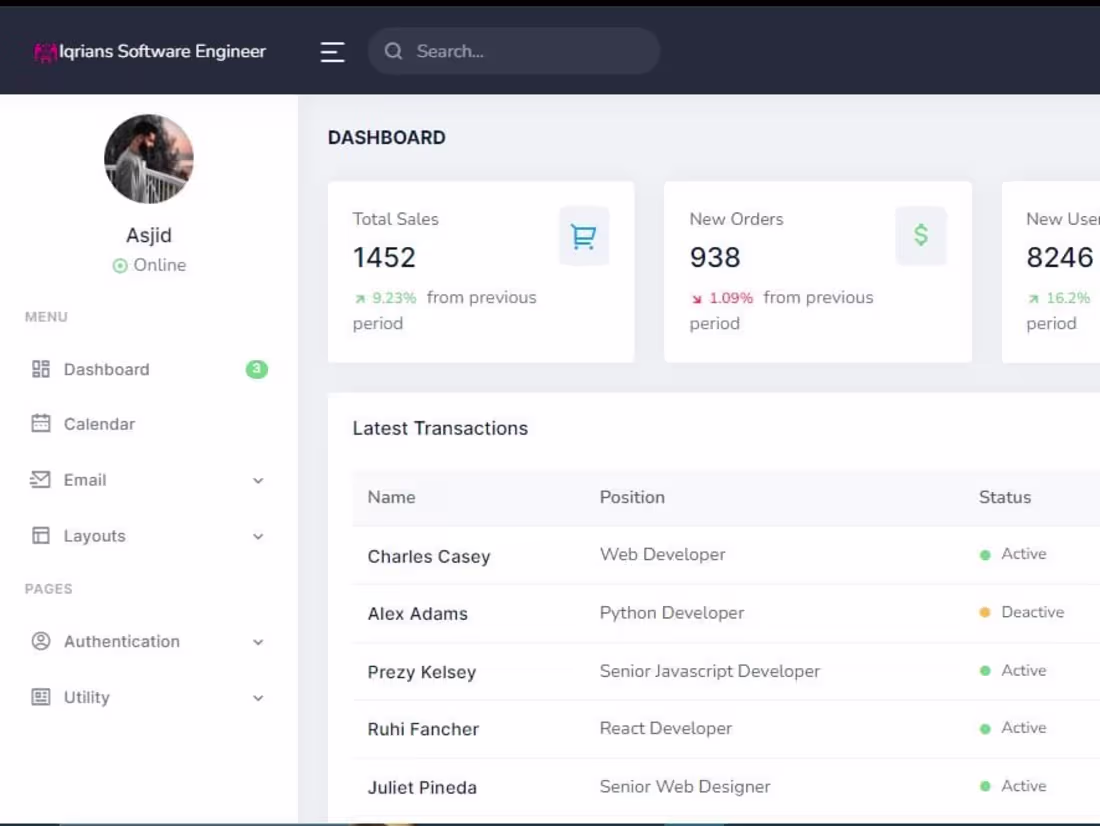Select the Dashboard grid icon in sidebar
Viewport: 1100px width, 826px height.
40,369
